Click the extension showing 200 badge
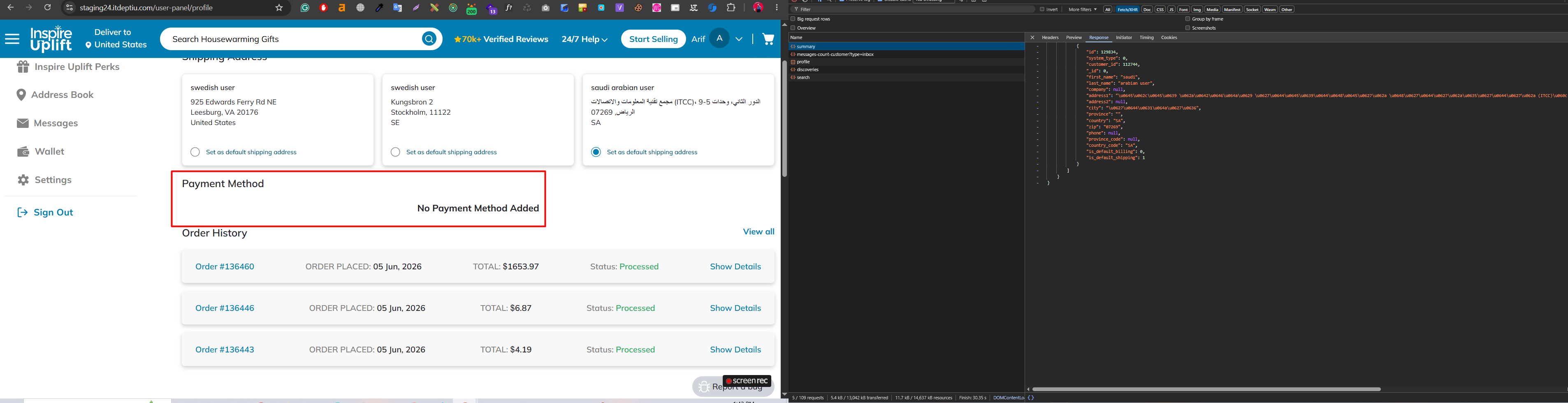Image resolution: width=1568 pixels, height=403 pixels. 472,9
